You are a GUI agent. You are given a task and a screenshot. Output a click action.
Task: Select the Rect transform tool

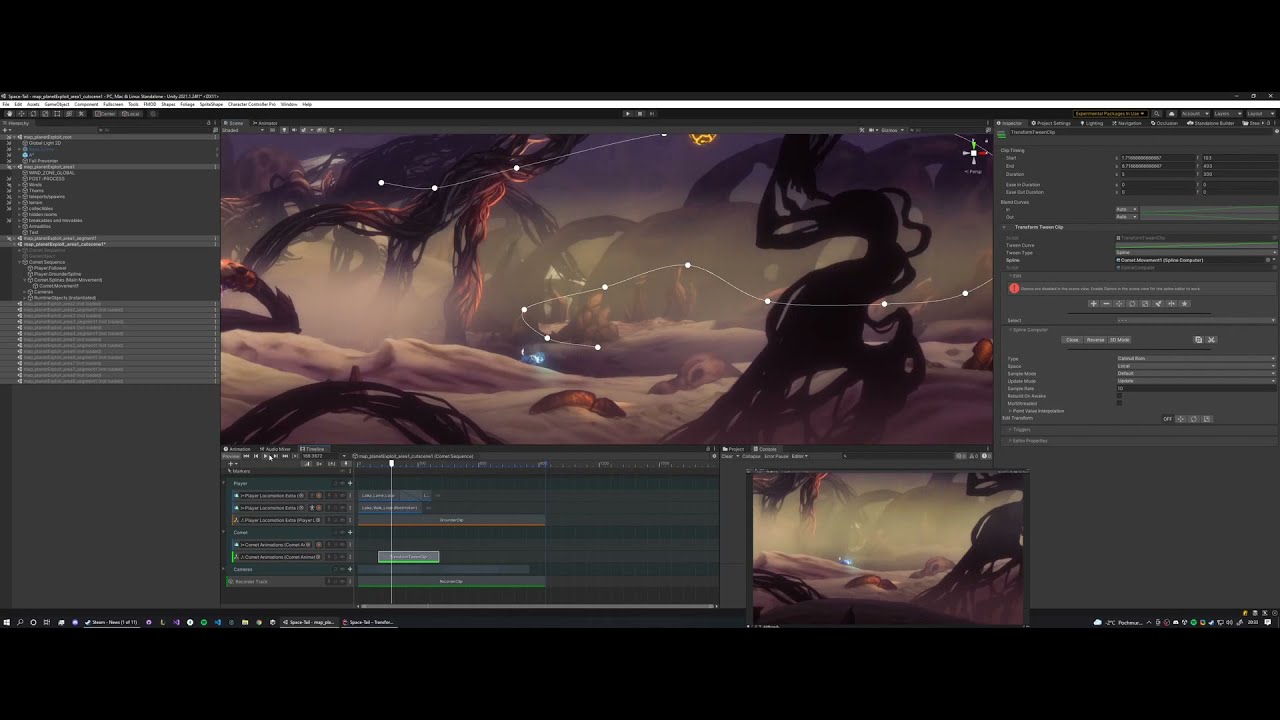click(x=57, y=114)
